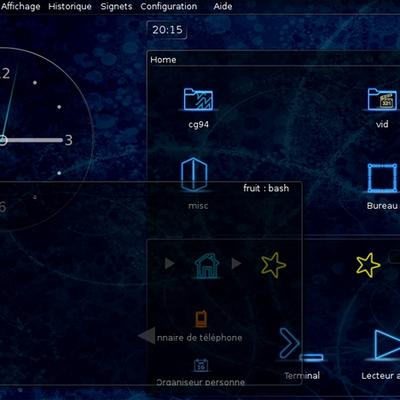Open the misc folder icon
This screenshot has width=400, height=400.
pyautogui.click(x=194, y=175)
